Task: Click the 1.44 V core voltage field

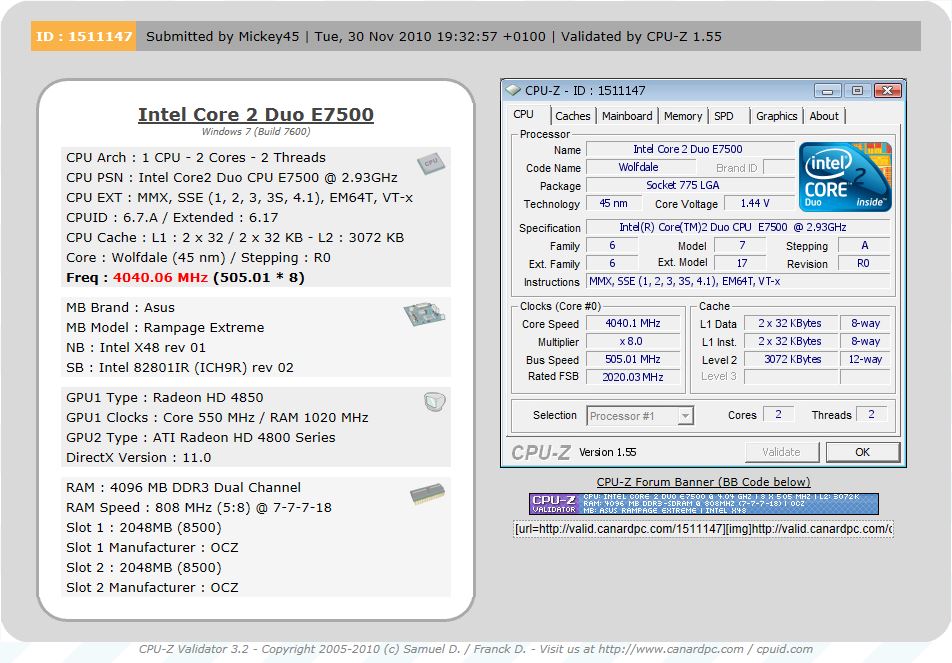Action: [x=758, y=203]
